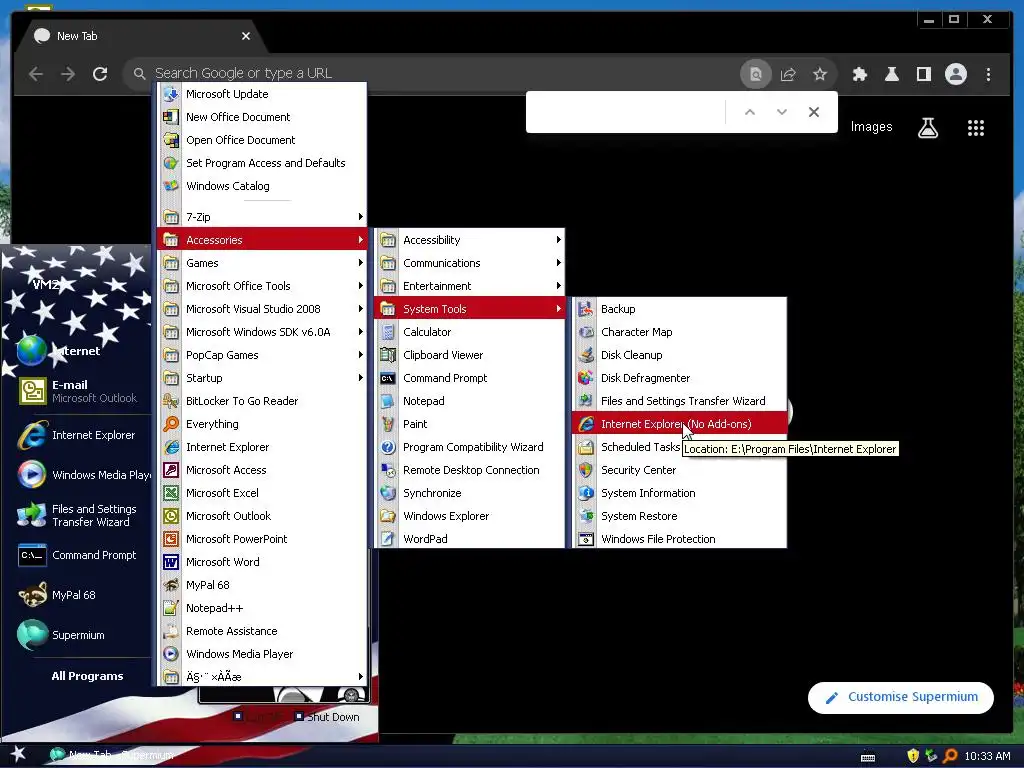Open the Images link
The image size is (1024, 768).
coord(871,127)
